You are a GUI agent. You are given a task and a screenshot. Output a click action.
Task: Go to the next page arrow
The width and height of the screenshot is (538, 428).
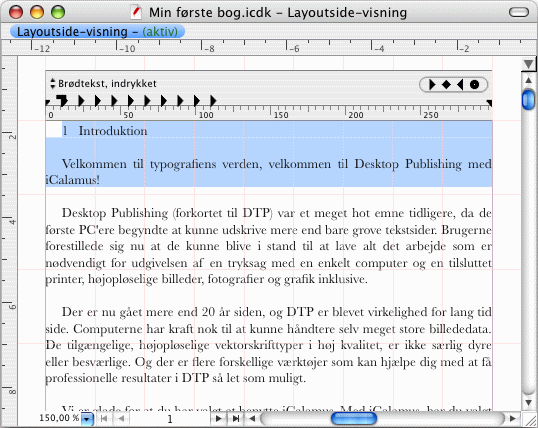pyautogui.click(x=218, y=418)
